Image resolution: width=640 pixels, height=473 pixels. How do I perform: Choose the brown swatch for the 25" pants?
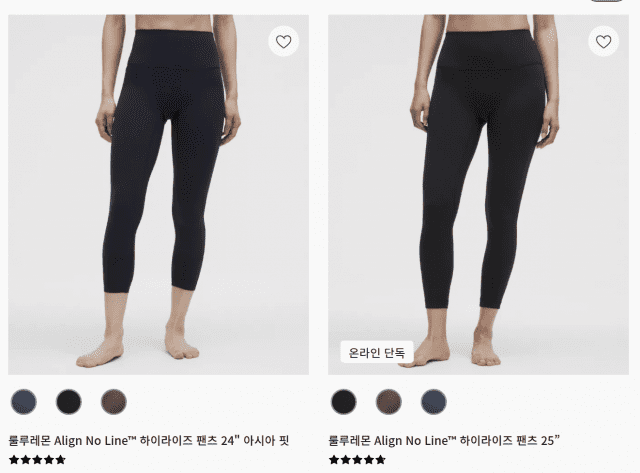coord(389,402)
